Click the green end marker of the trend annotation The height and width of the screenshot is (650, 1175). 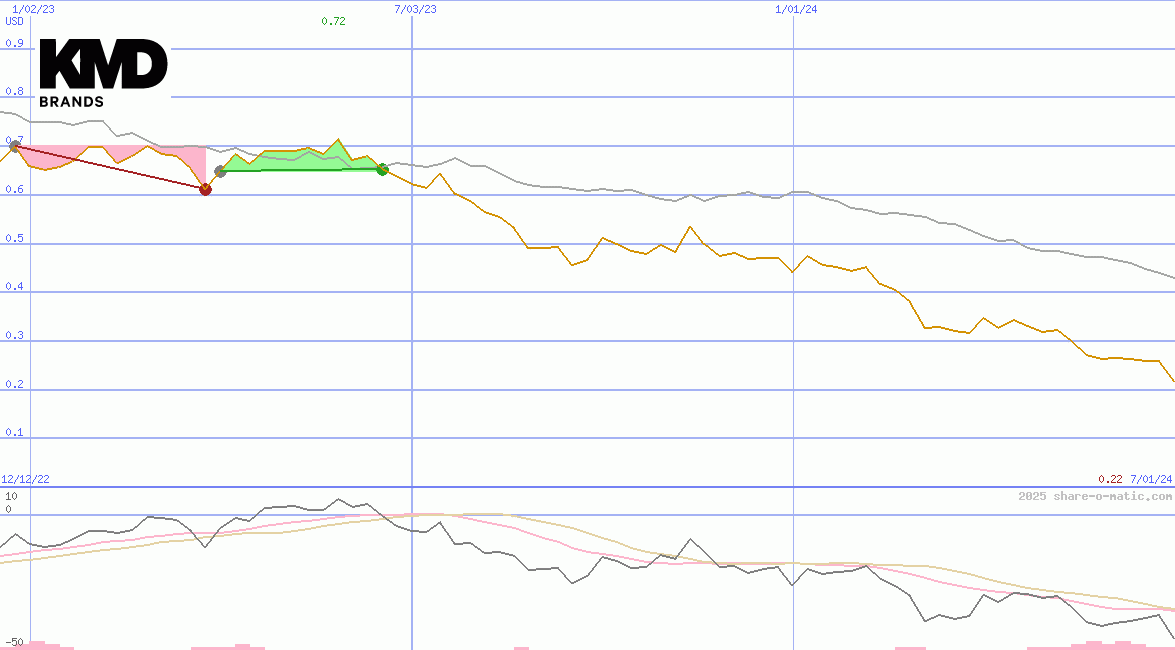pyautogui.click(x=382, y=170)
